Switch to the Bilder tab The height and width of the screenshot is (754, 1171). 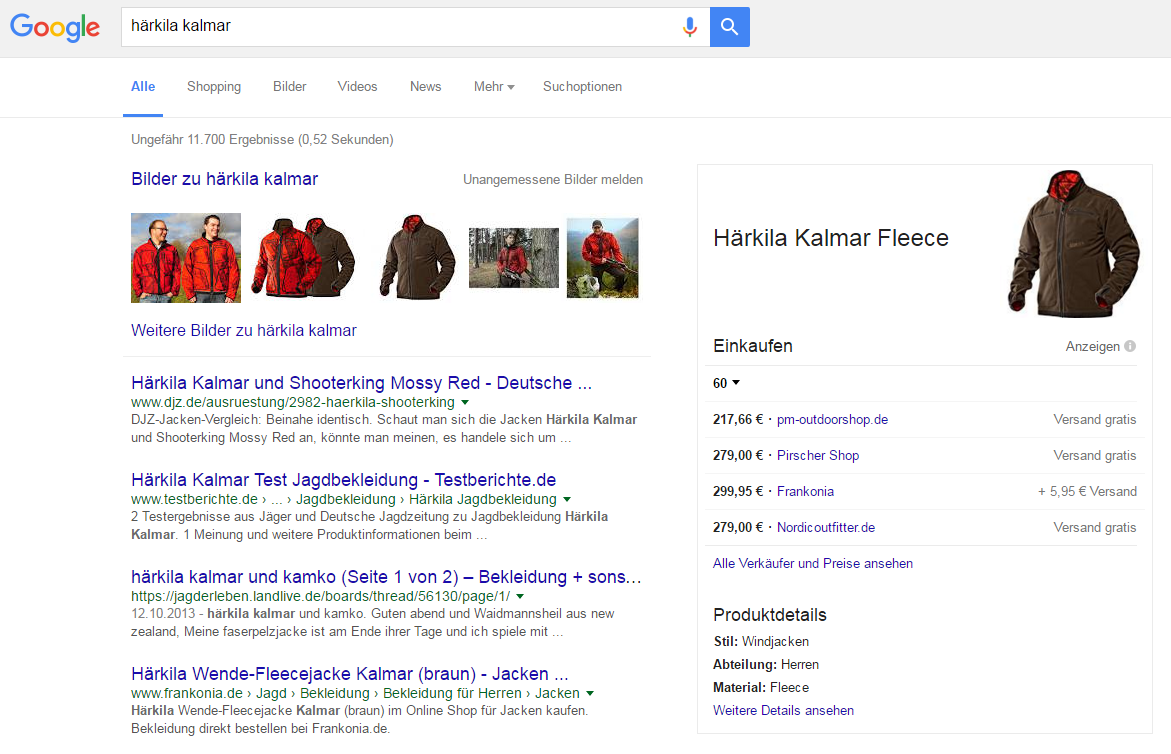[290, 87]
